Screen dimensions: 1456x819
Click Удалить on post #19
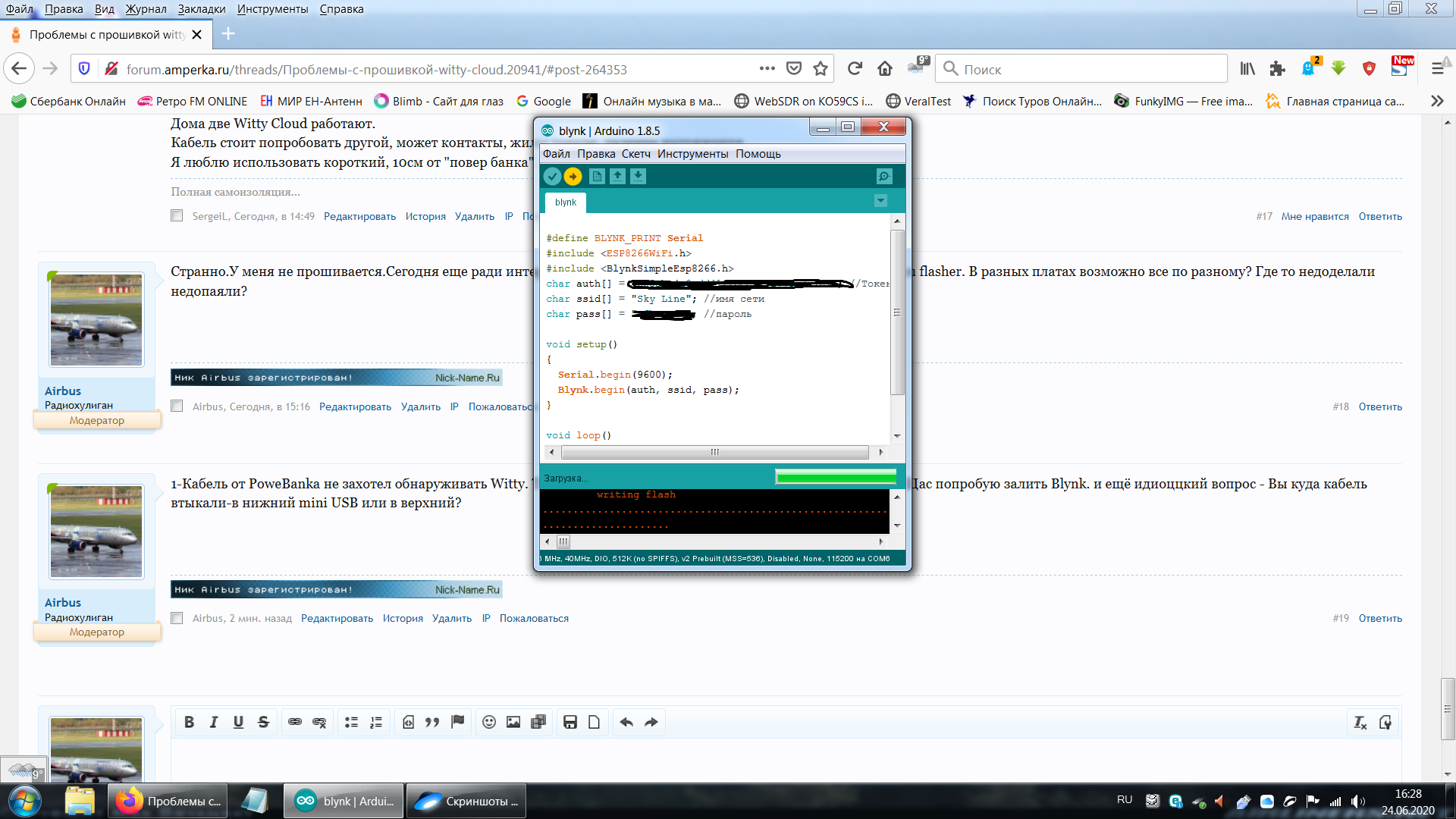click(x=452, y=619)
